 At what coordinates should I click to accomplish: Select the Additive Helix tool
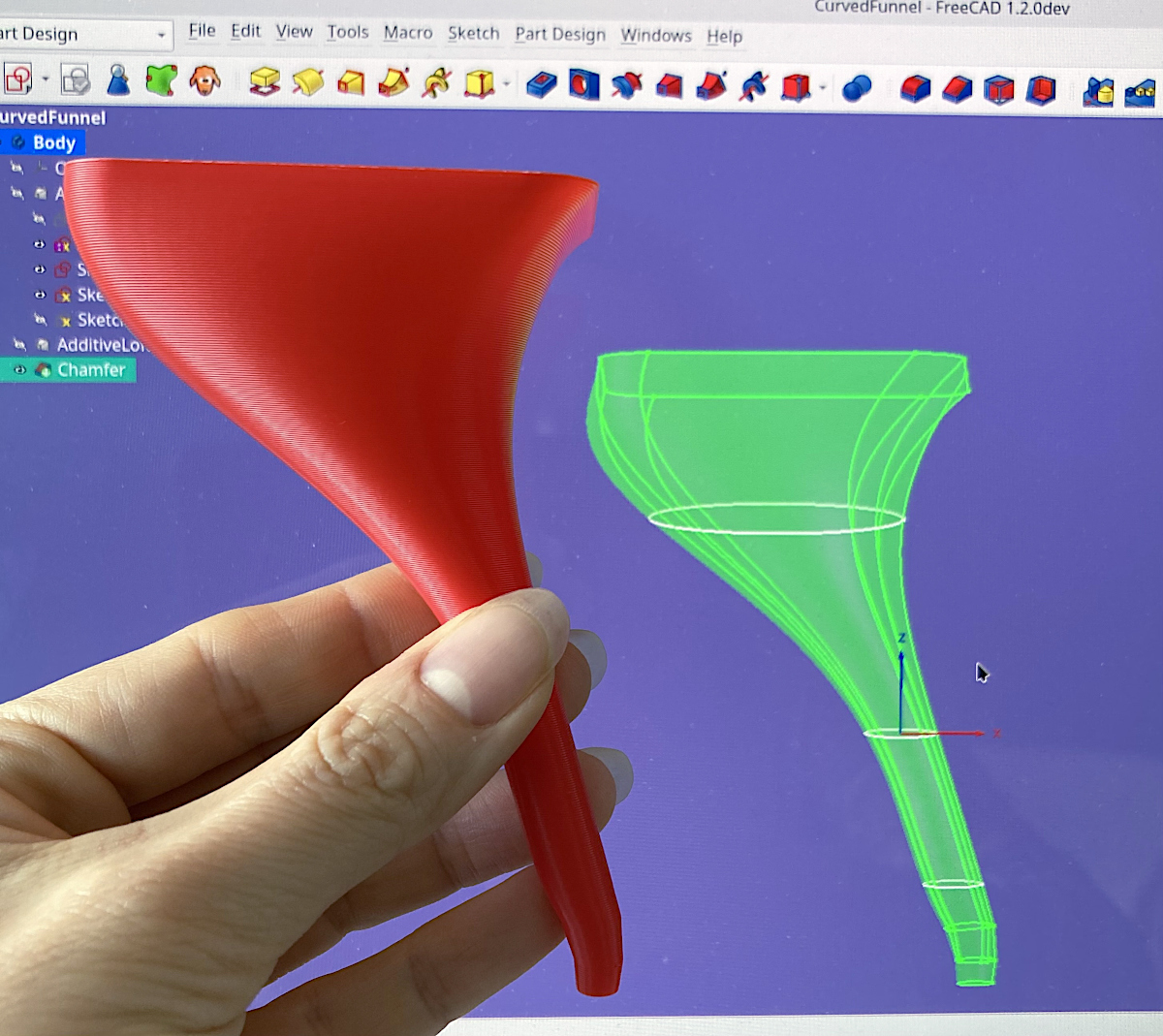[436, 83]
